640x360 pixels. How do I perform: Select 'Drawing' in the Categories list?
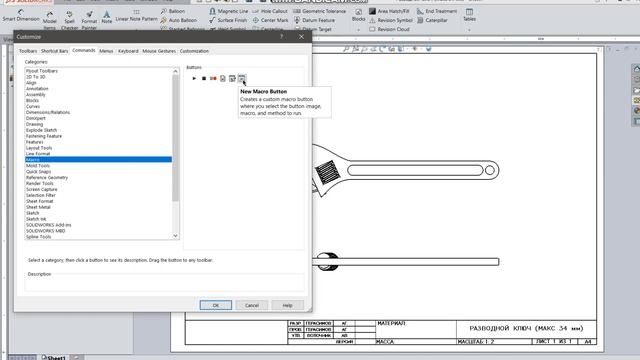click(x=34, y=124)
